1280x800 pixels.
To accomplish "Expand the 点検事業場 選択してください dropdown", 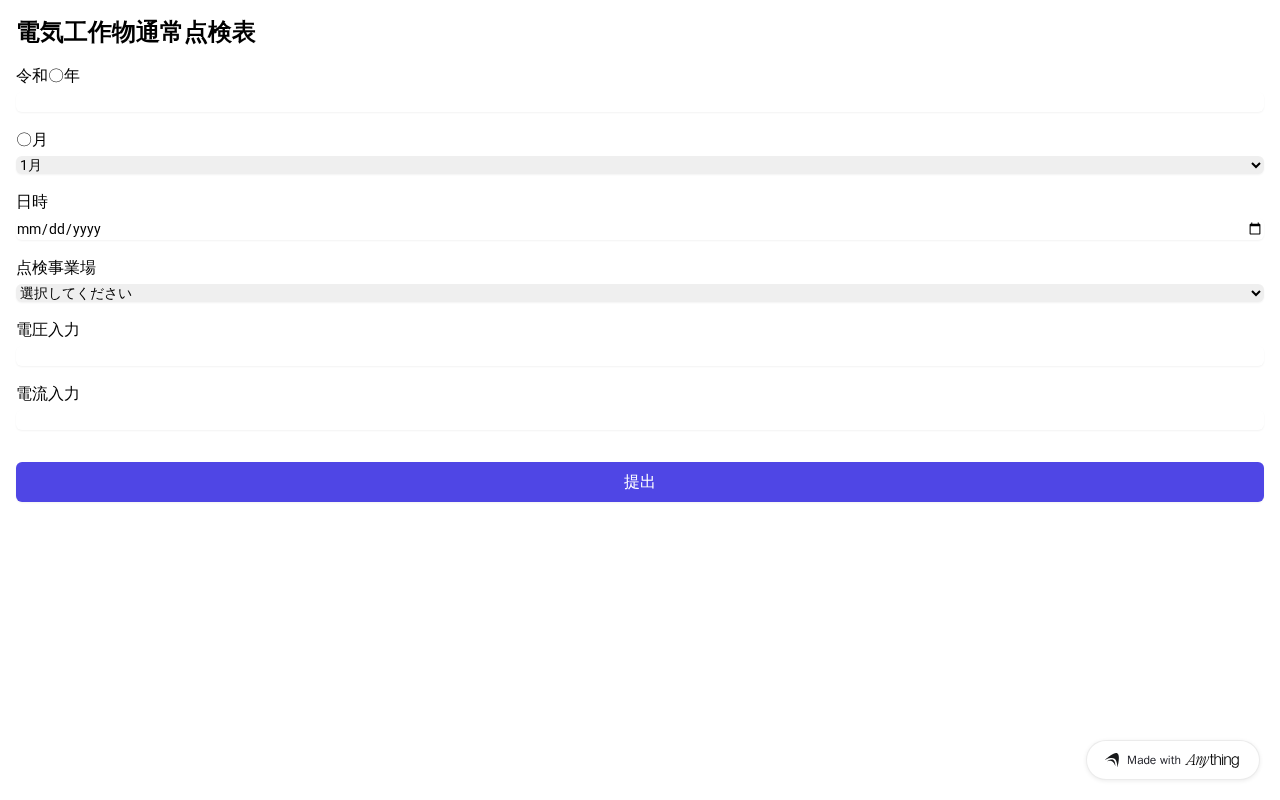I will [x=640, y=293].
